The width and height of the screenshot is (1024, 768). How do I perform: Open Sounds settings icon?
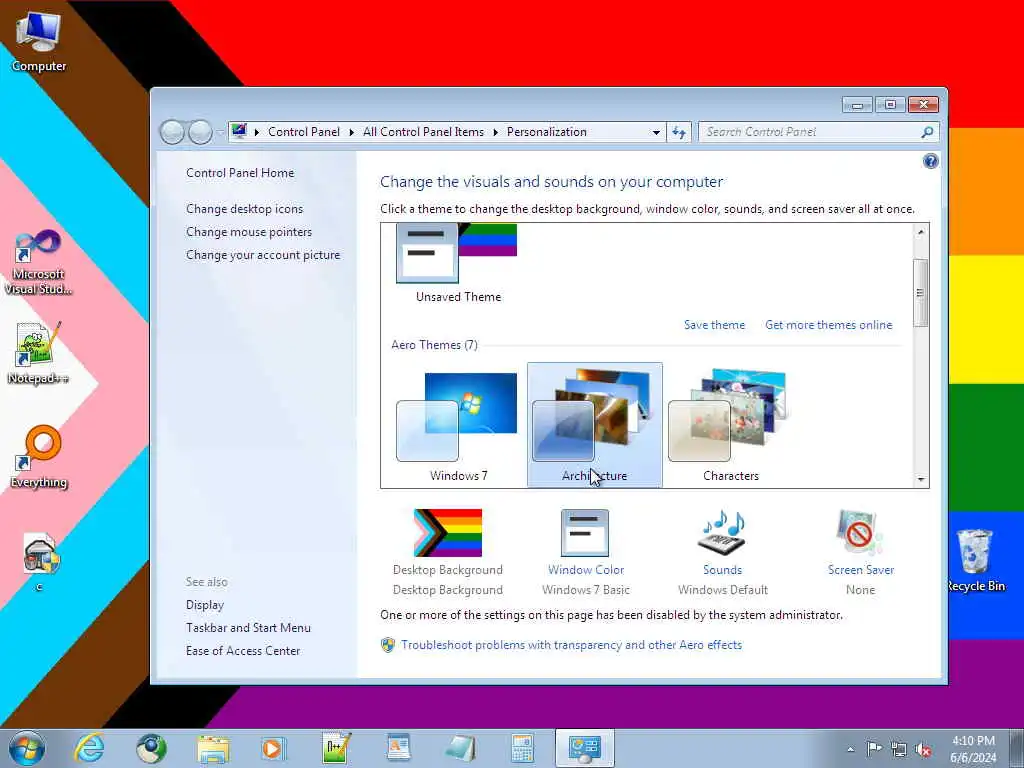click(x=722, y=533)
